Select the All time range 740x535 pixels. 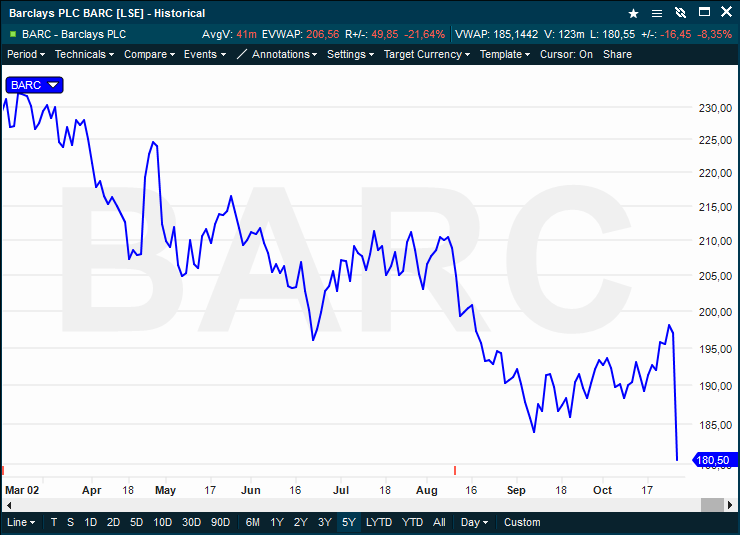coord(439,522)
